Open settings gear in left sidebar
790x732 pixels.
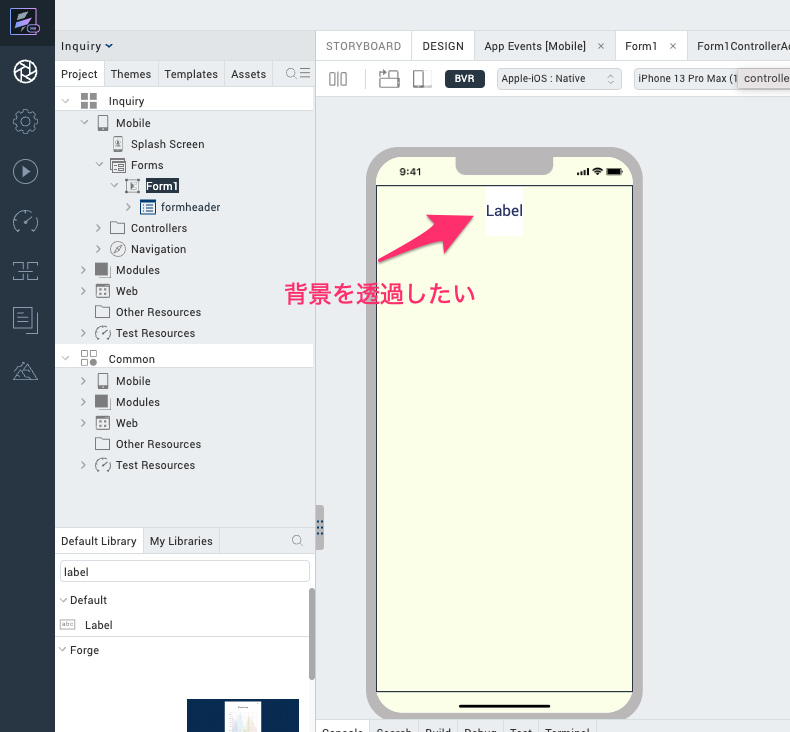(25, 121)
